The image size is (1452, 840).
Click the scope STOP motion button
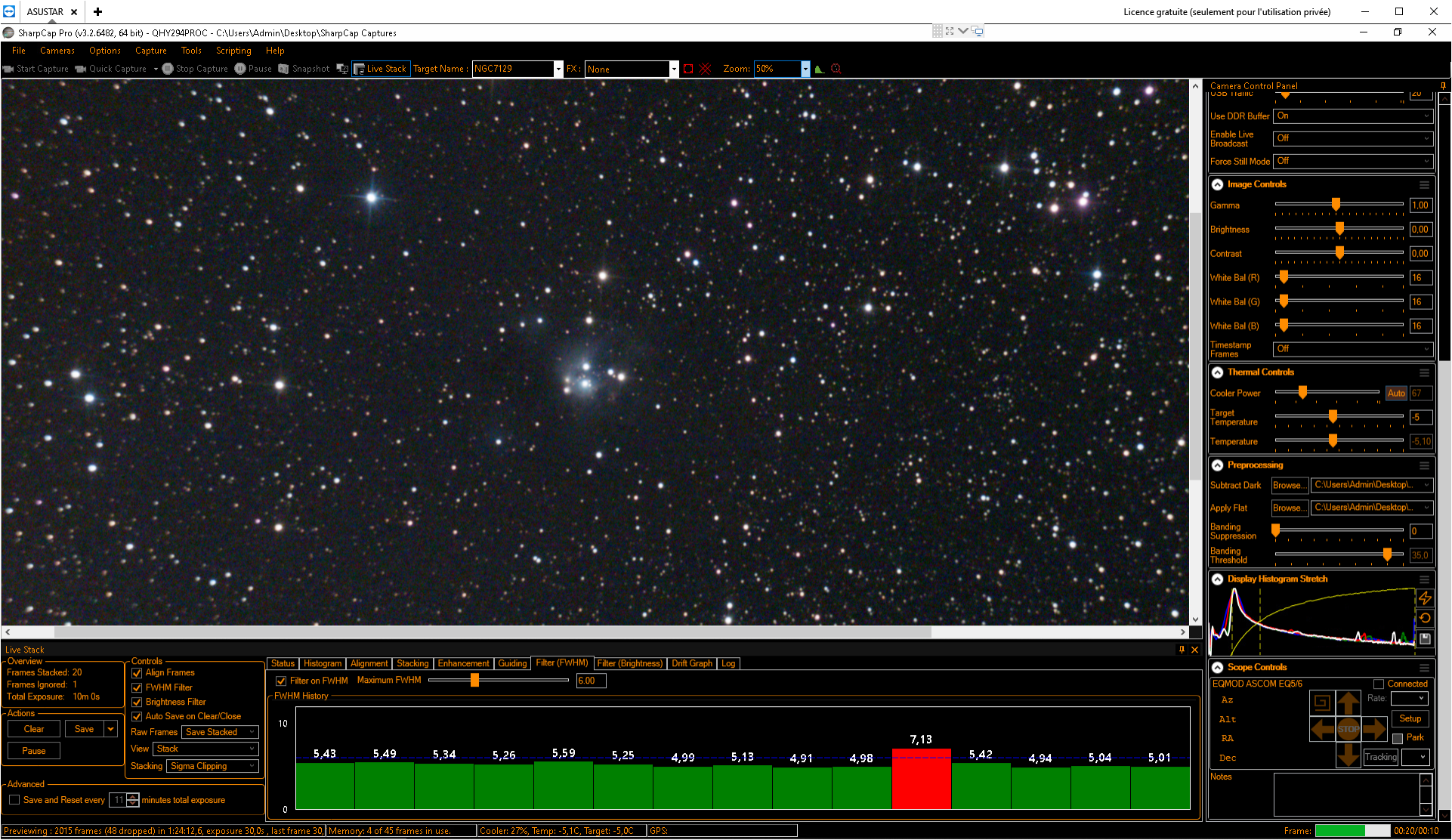(1349, 729)
